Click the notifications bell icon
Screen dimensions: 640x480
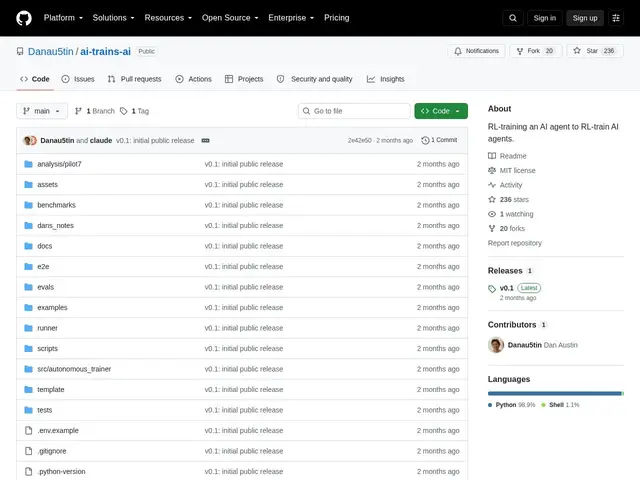pyautogui.click(x=458, y=51)
